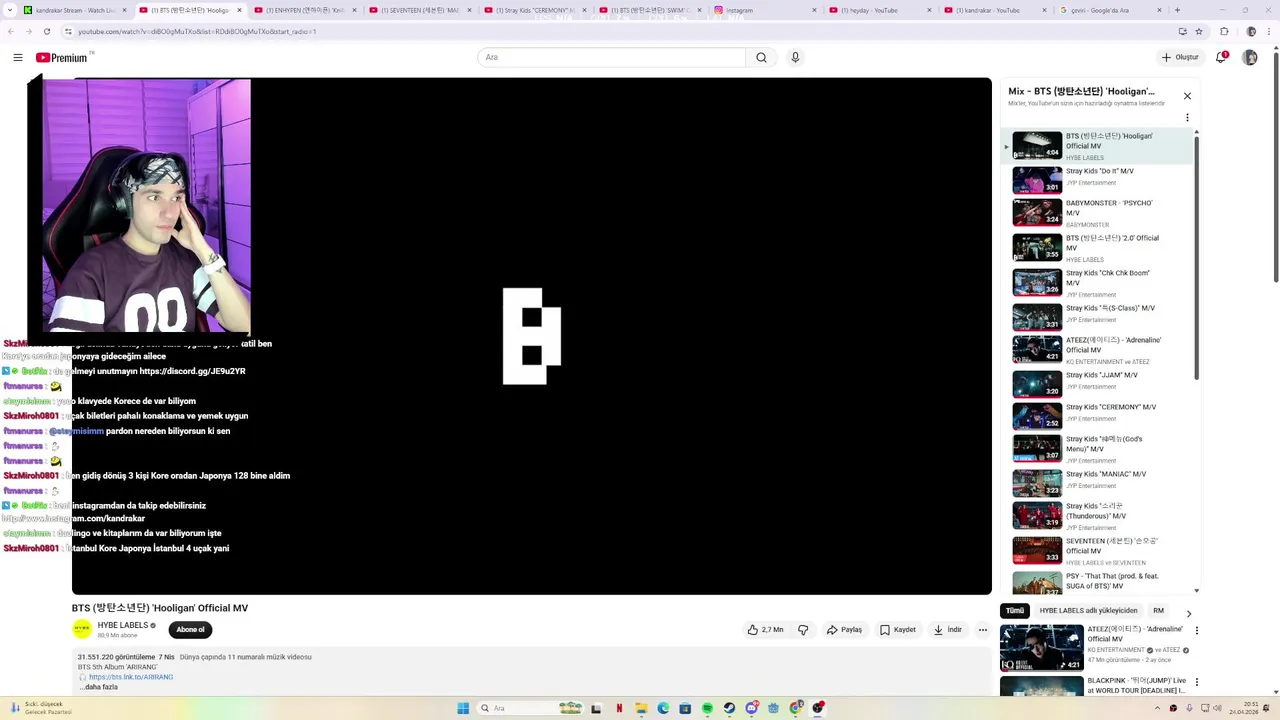1280x720 pixels.
Task: Play Stray Kids 'Thunderous' M/V
Action: pos(1098,516)
